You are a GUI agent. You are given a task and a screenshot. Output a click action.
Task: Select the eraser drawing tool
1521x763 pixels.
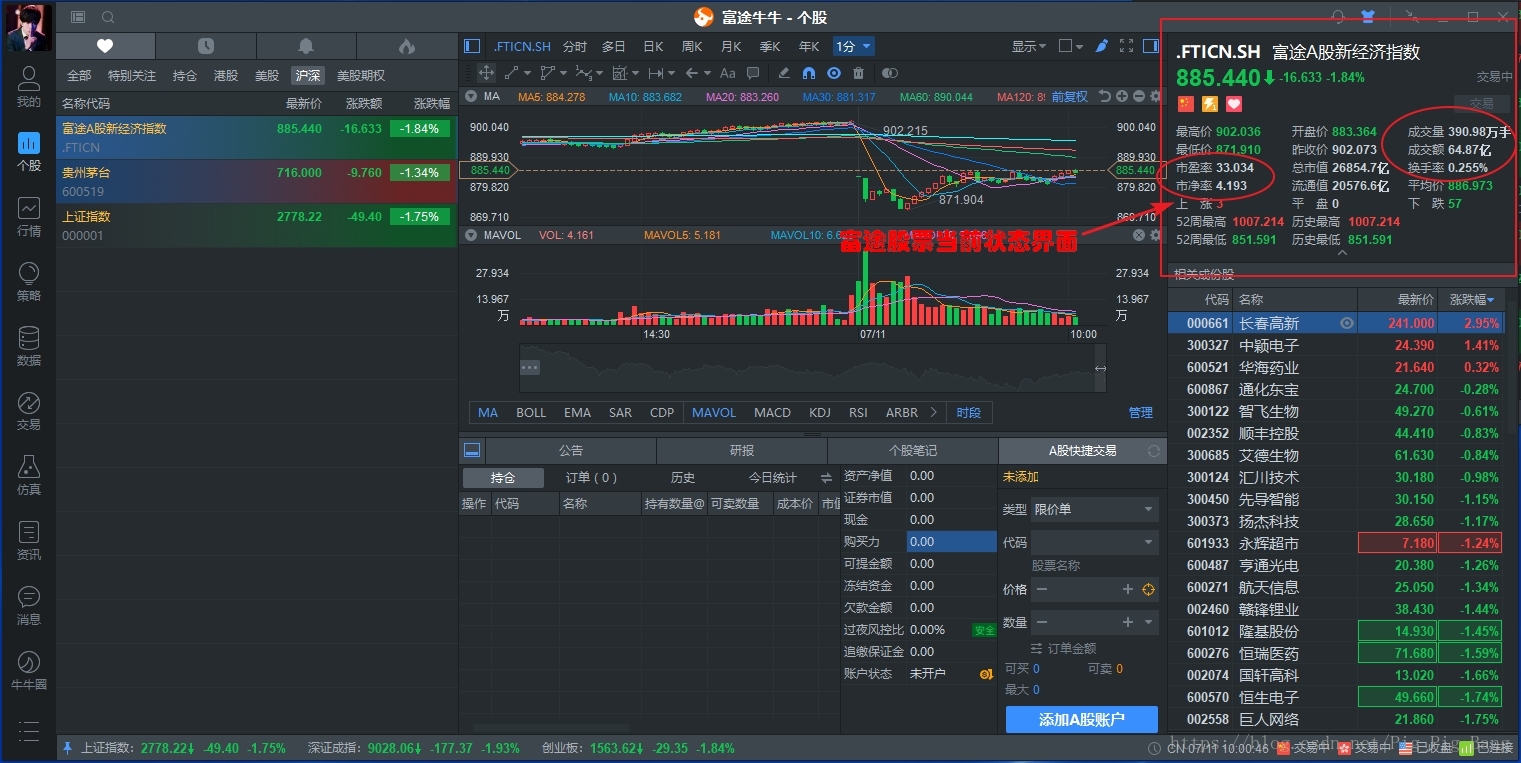[x=784, y=73]
